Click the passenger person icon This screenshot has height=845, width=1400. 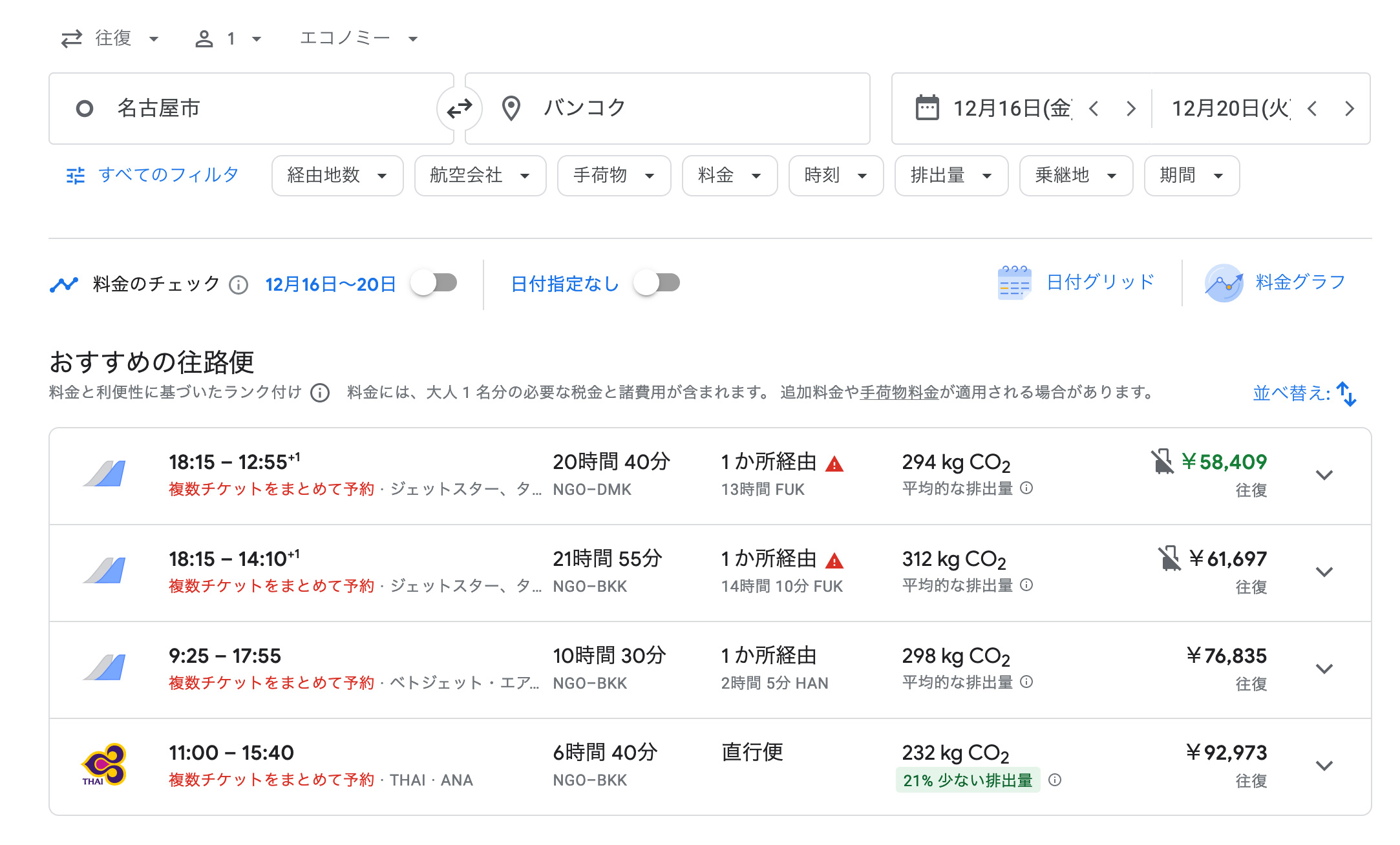204,39
